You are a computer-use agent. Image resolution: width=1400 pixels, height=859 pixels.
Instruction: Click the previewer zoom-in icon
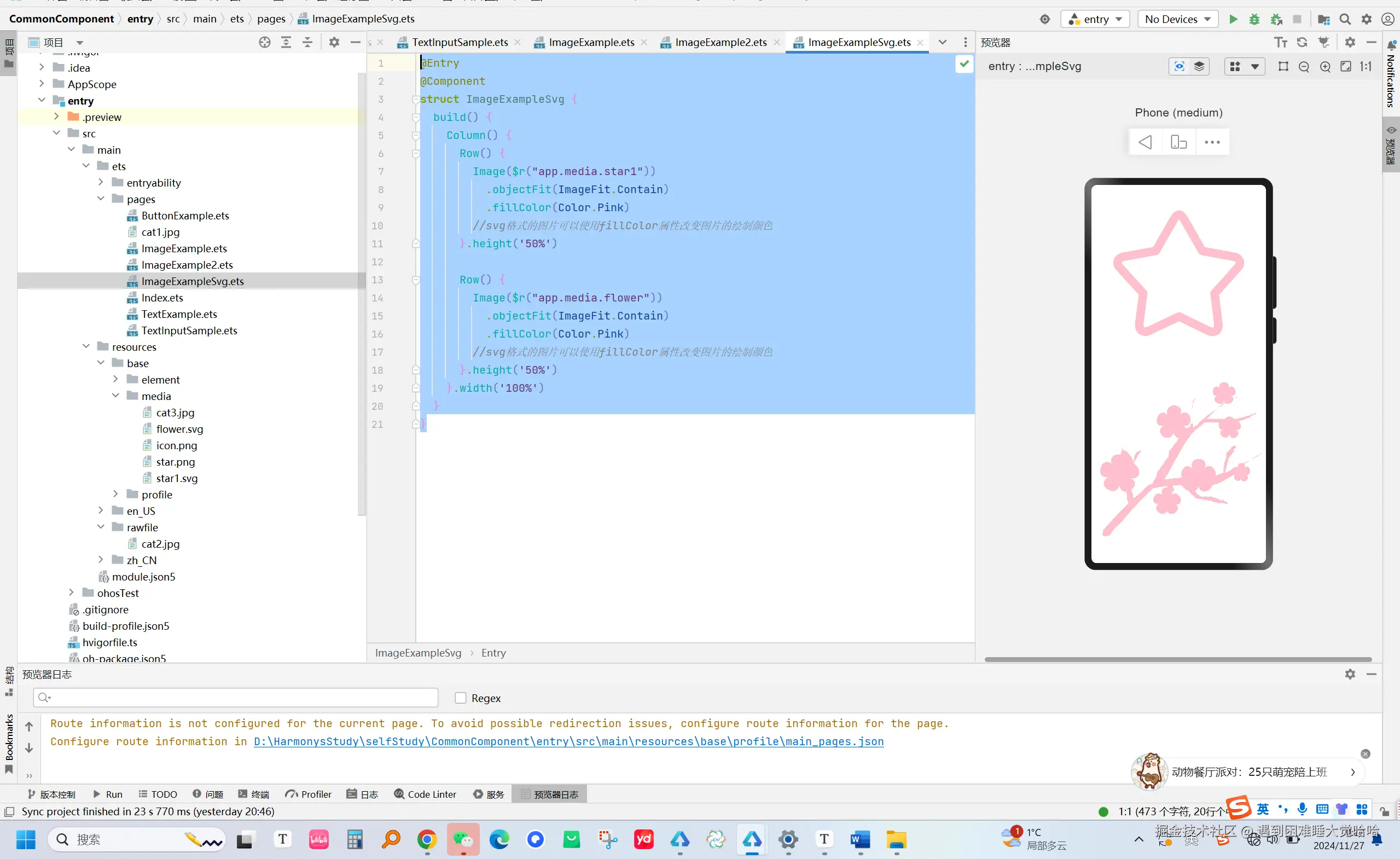click(x=1325, y=66)
